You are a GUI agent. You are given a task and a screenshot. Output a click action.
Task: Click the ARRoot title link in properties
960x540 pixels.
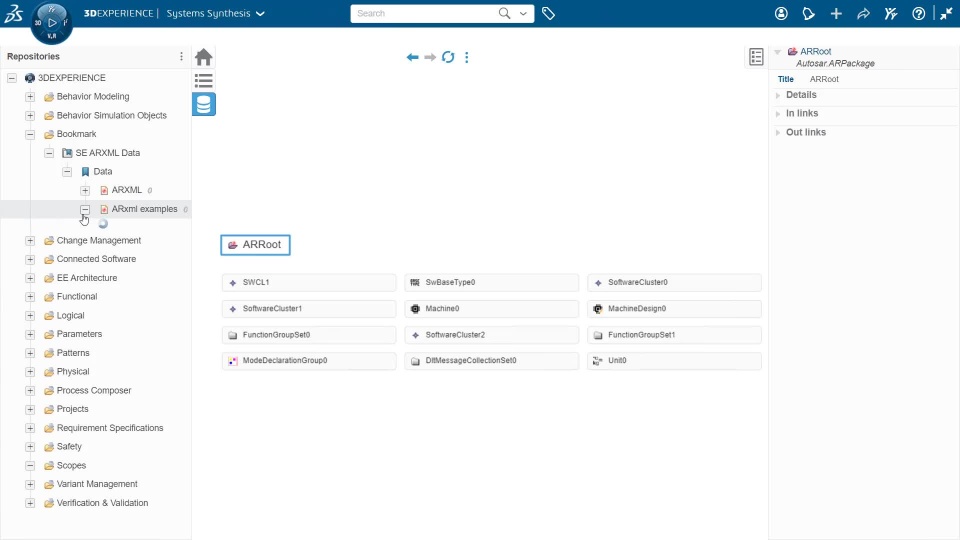[x=816, y=51]
